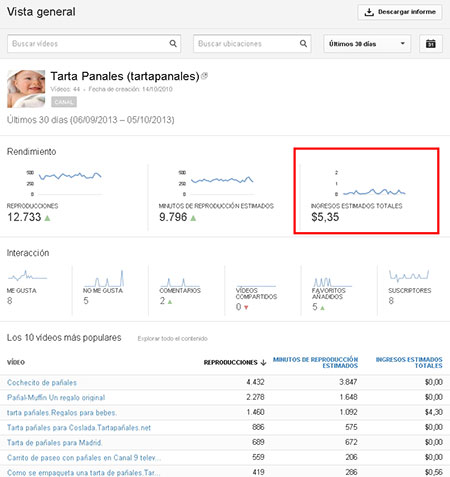Open the Suscriptores interaction sparkline
The height and width of the screenshot is (477, 450).
(x=409, y=276)
